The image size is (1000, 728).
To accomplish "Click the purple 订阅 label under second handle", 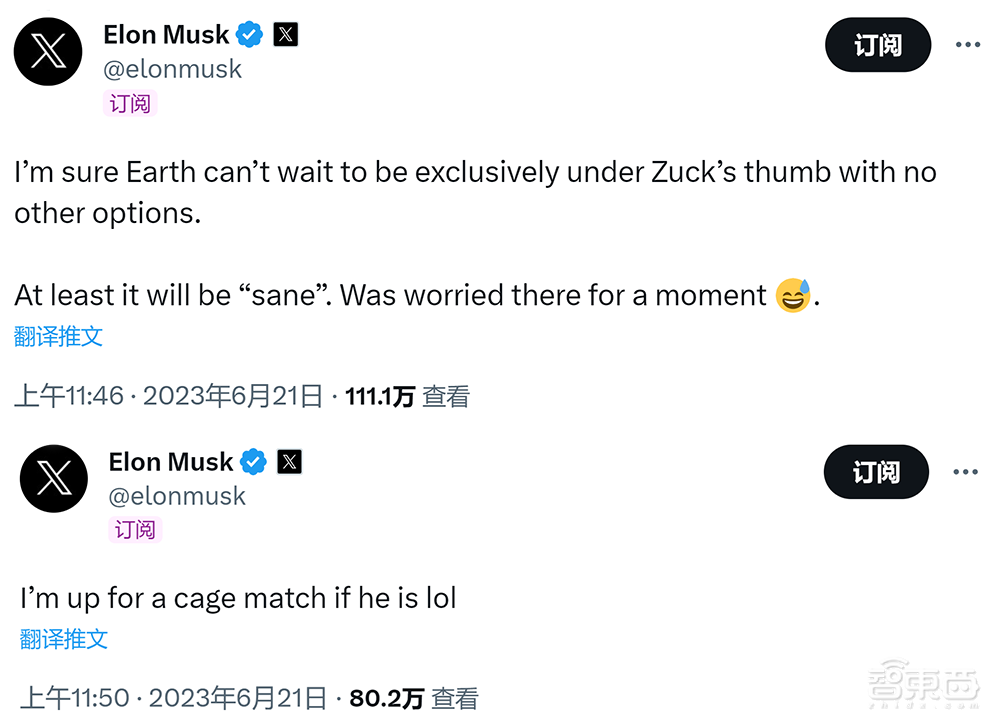I will tap(135, 529).
